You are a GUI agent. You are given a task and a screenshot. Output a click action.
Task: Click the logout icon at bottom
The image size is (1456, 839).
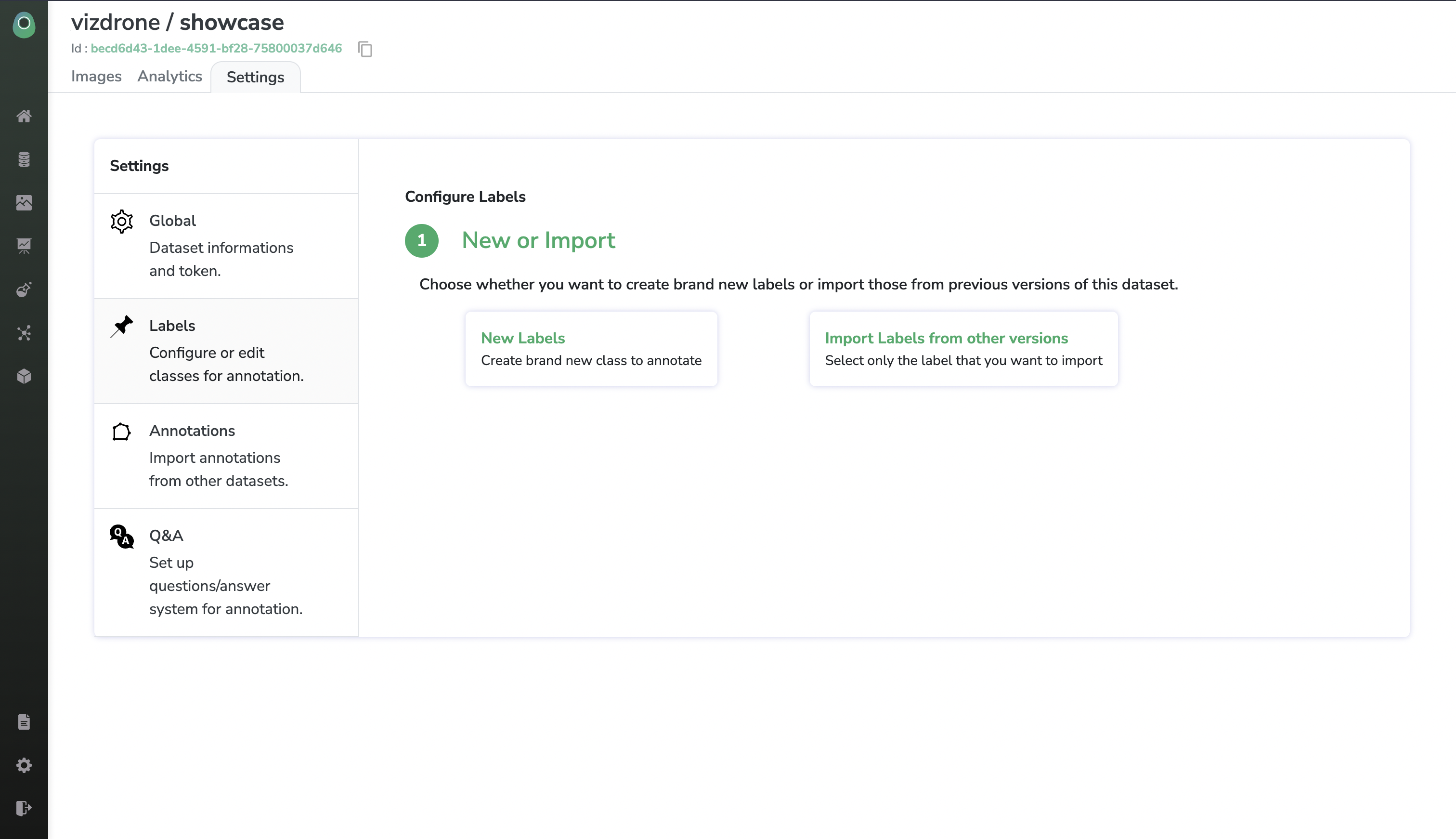(24, 808)
